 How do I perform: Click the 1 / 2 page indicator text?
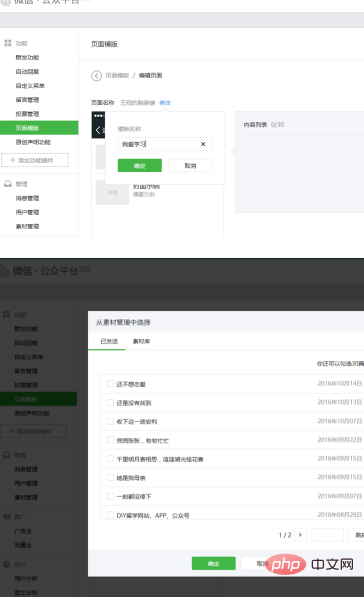[x=285, y=535]
